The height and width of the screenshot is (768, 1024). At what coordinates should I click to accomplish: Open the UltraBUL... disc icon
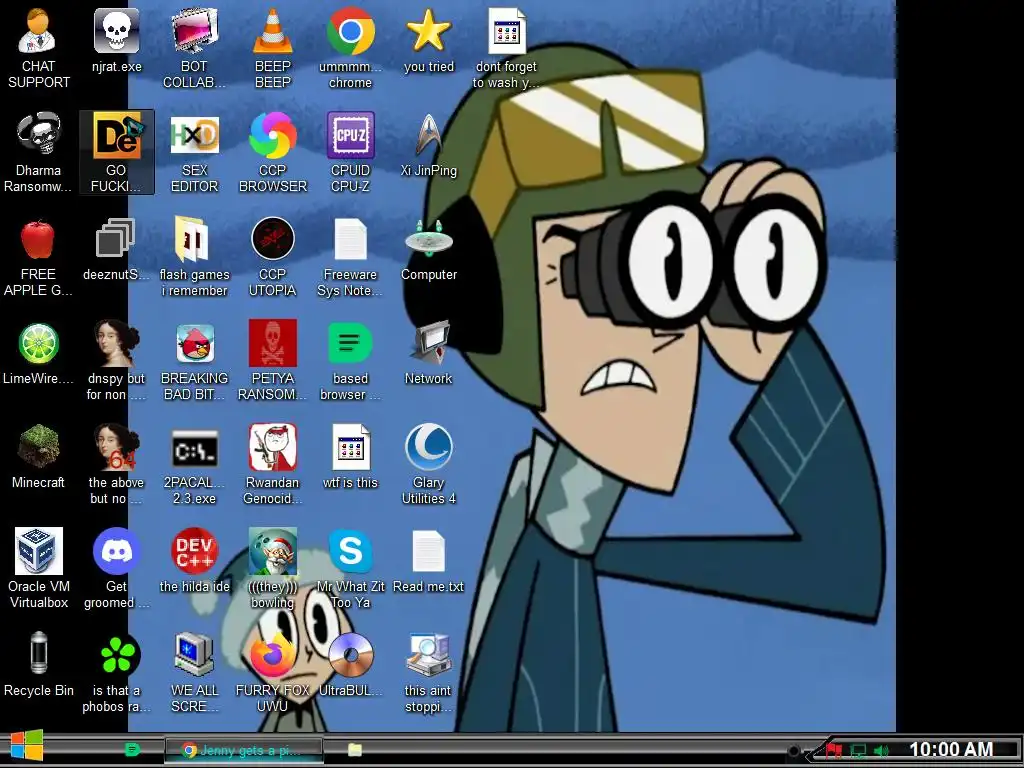pyautogui.click(x=350, y=664)
